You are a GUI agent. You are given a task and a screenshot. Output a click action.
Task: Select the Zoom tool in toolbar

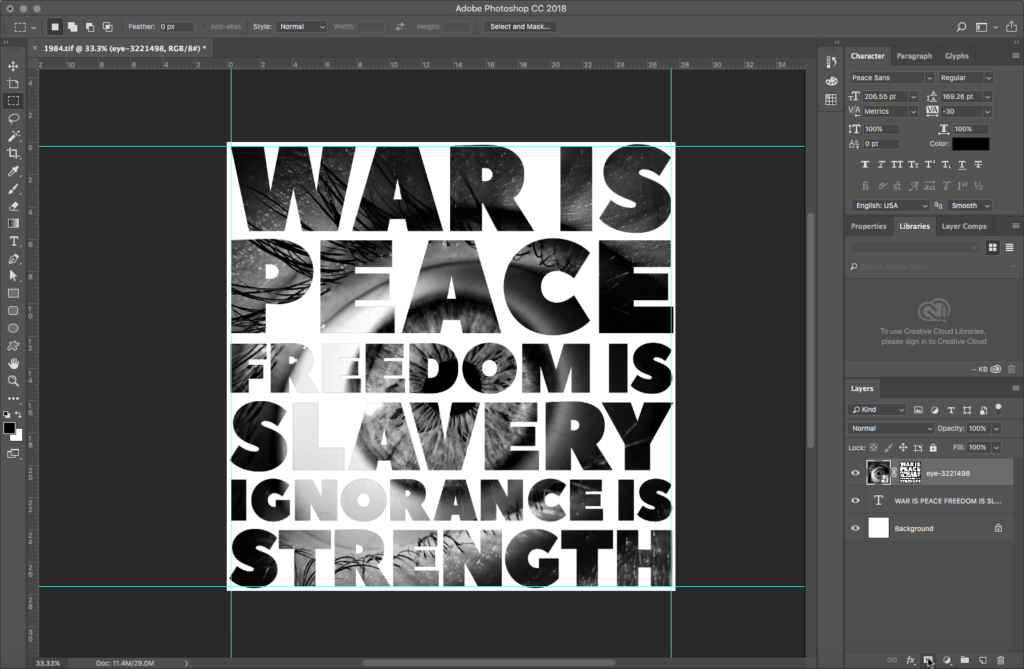click(14, 380)
